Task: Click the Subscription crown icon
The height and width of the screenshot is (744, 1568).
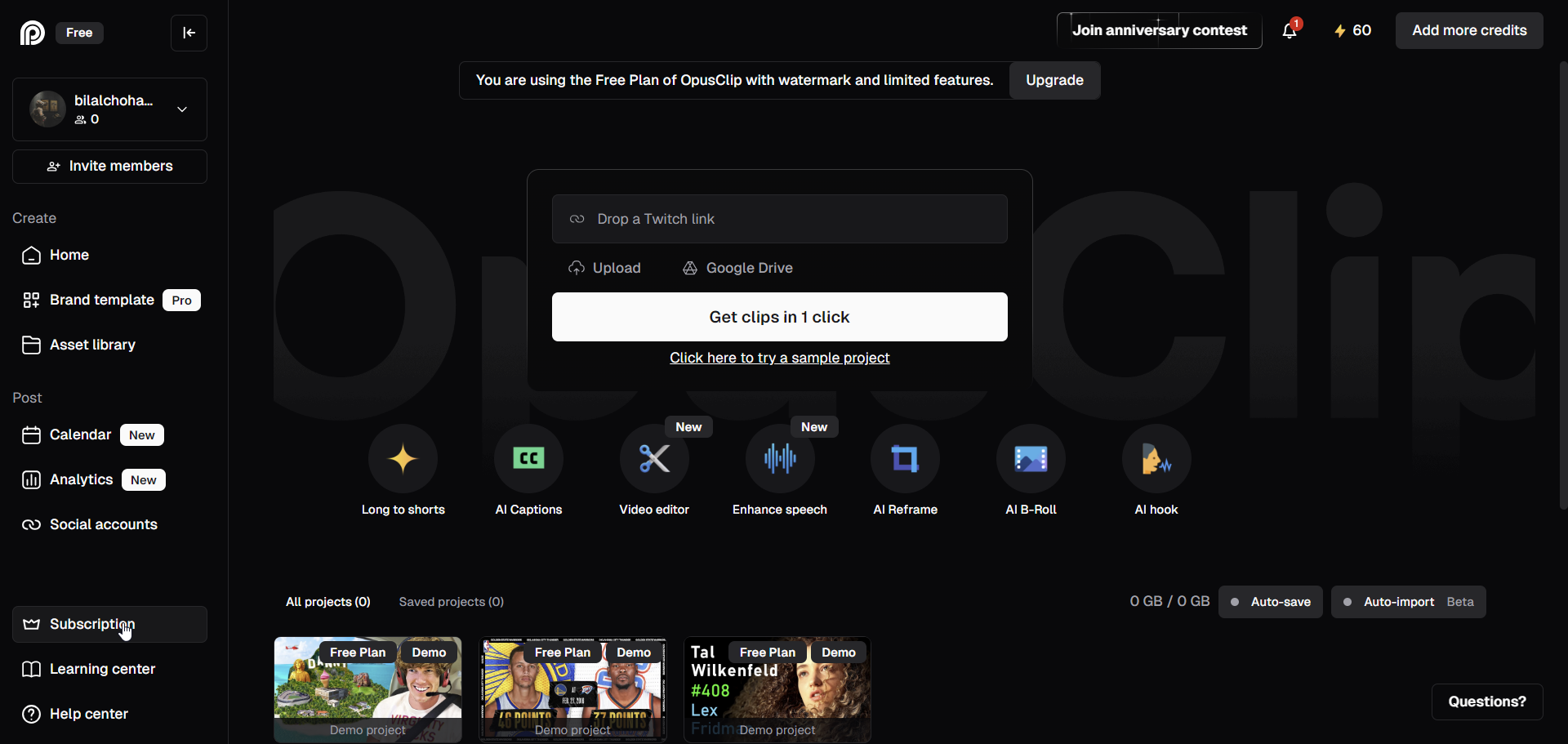Action: (31, 625)
